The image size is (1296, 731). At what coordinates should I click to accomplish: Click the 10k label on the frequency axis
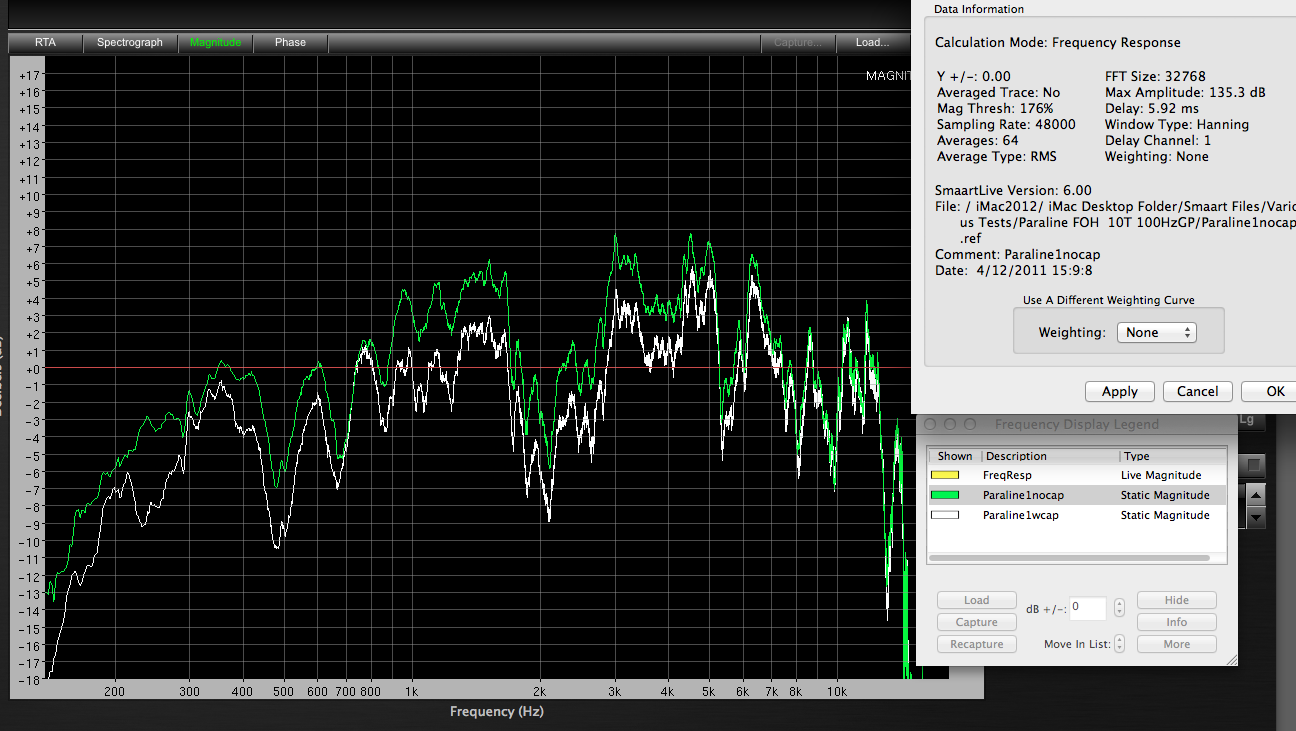coord(840,691)
